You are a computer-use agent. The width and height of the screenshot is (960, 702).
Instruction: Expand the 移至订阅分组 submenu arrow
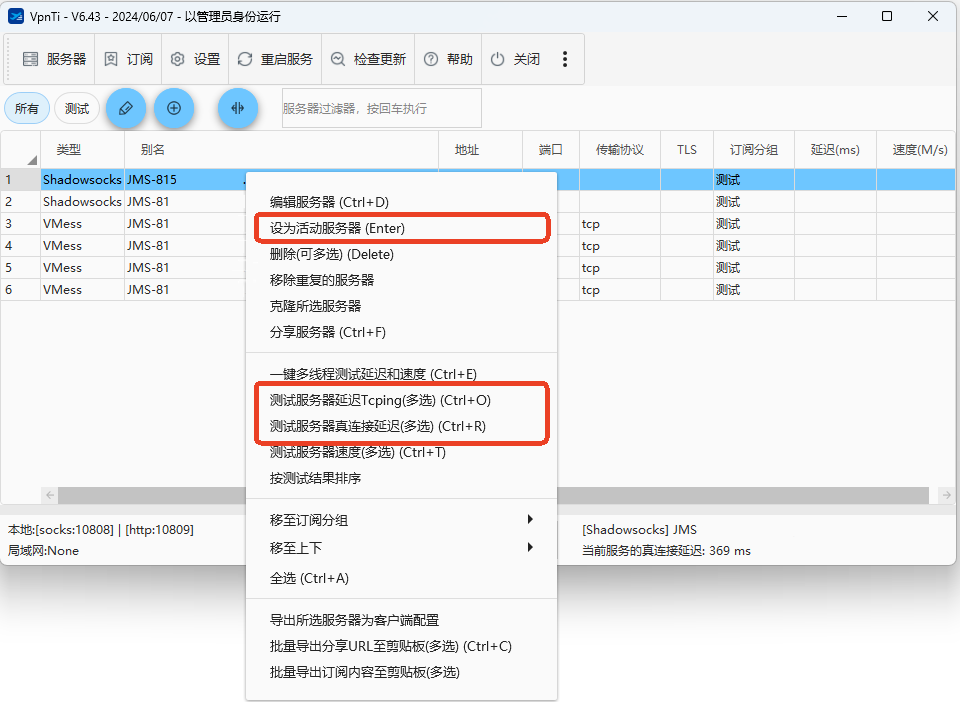(530, 520)
